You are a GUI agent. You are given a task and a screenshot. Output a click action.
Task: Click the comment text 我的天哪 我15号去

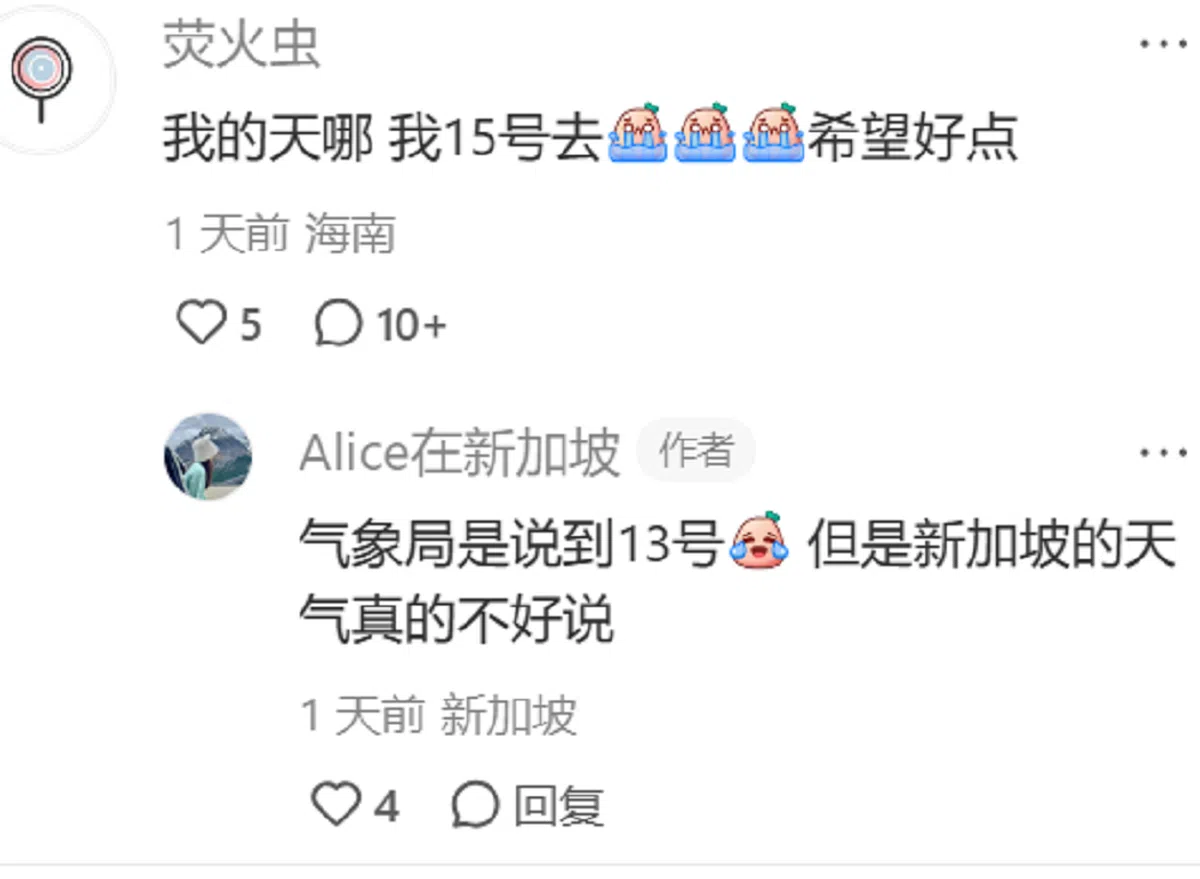384,138
